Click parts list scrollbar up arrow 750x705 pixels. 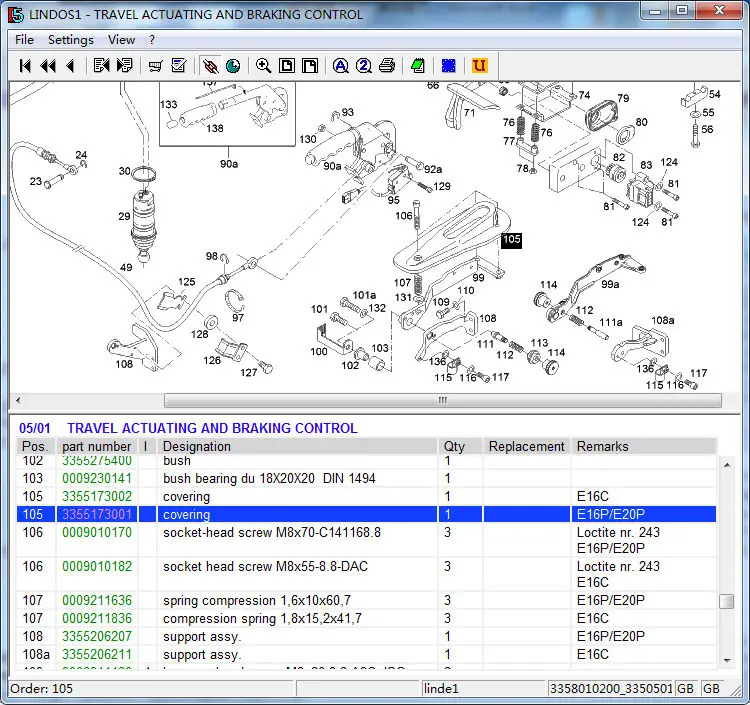[x=727, y=465]
